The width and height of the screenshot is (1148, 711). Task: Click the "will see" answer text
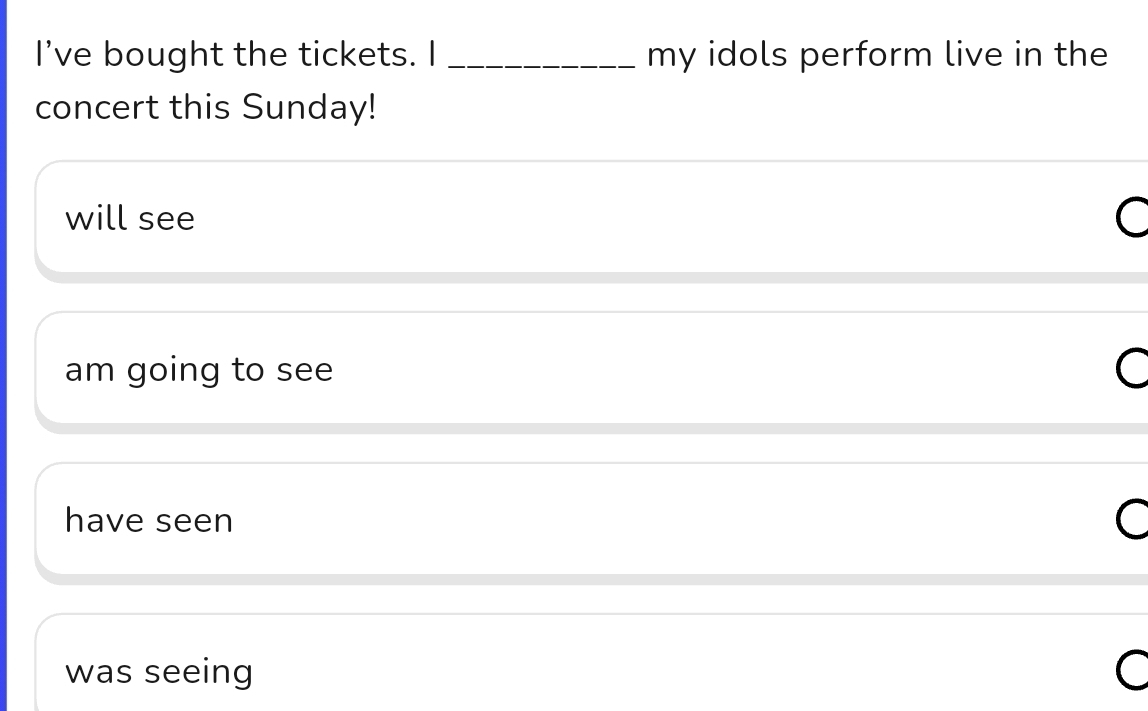coord(130,218)
